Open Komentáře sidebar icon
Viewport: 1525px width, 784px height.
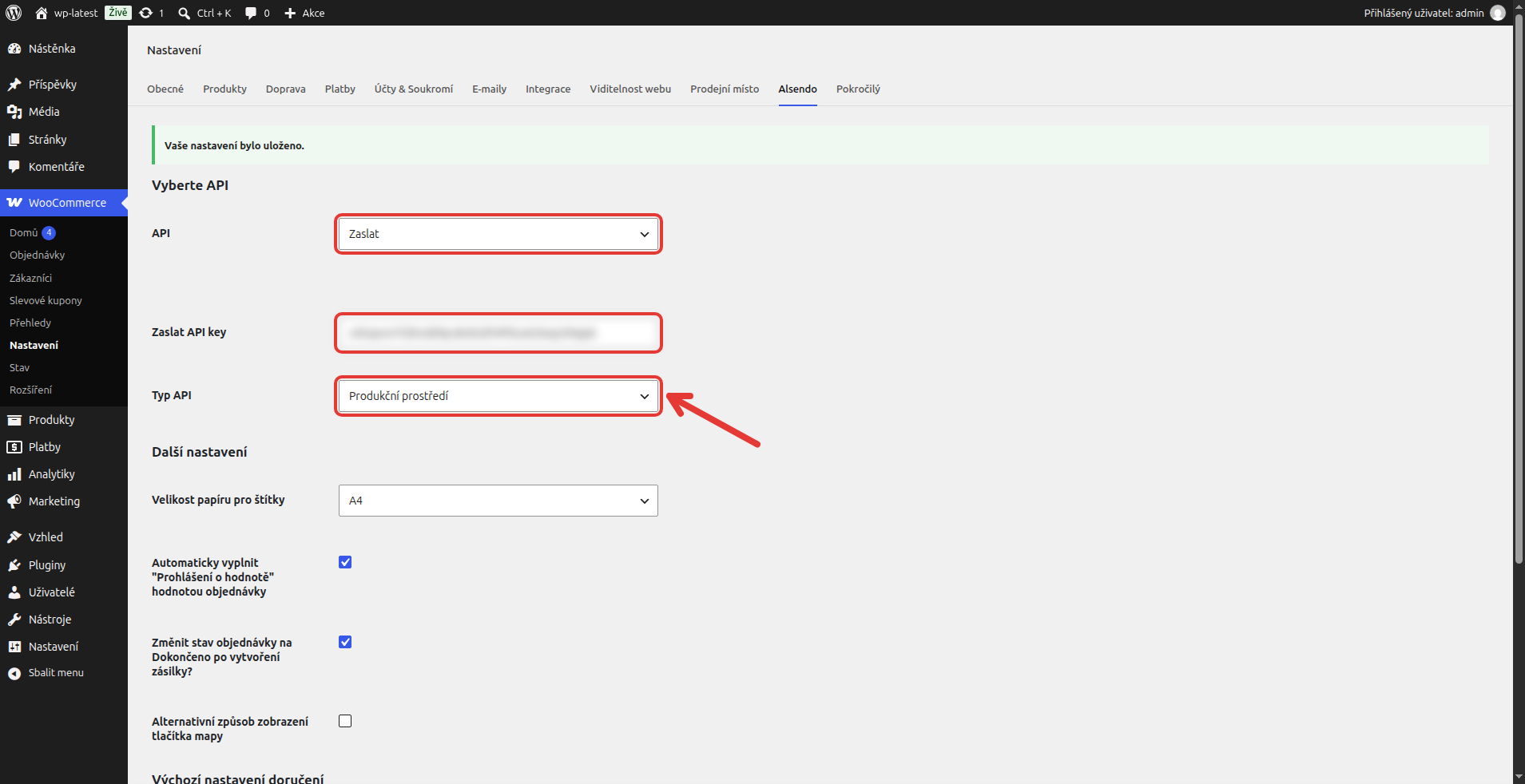pos(14,167)
